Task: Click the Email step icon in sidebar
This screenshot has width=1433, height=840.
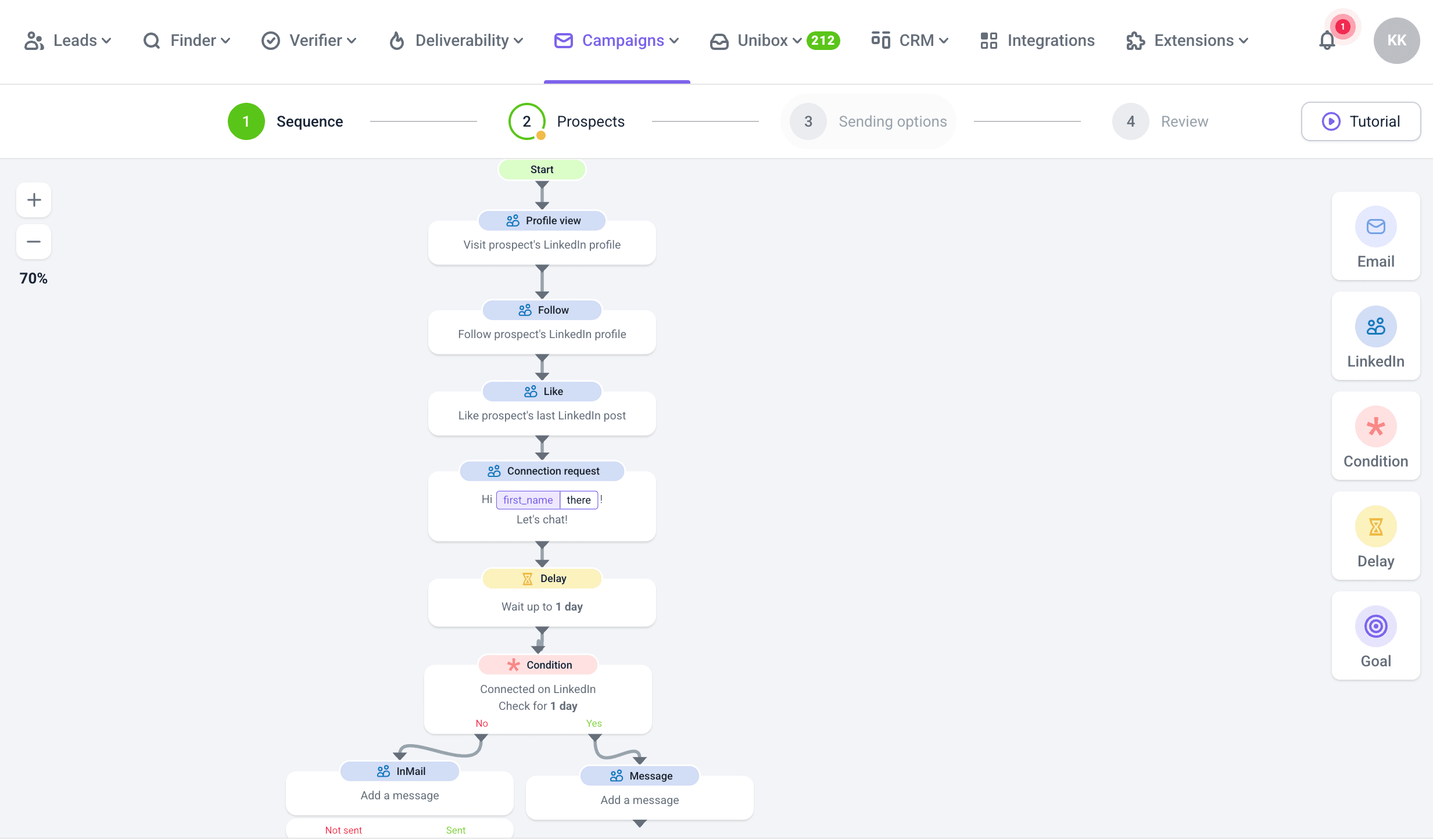Action: (x=1375, y=227)
